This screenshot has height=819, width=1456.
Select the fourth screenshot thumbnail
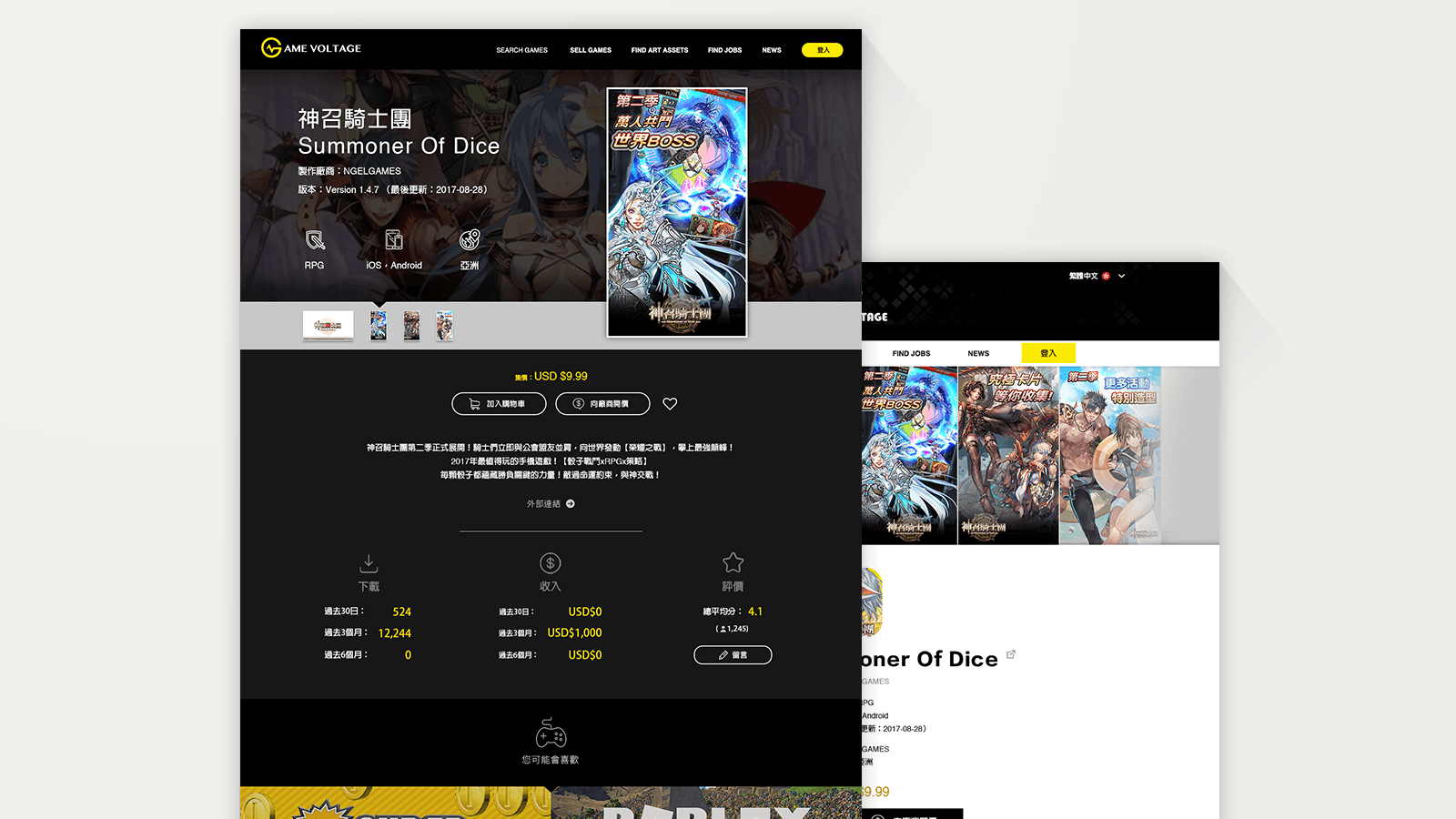tap(444, 326)
